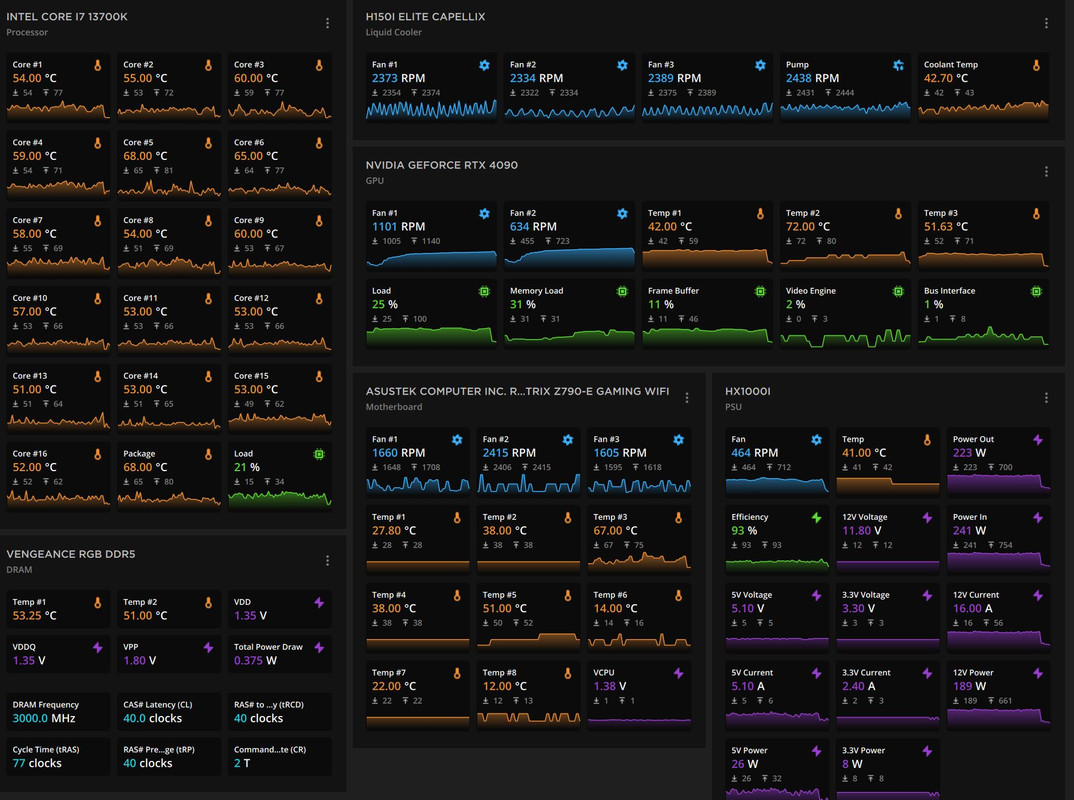Click the H150i Pump icon

tap(898, 65)
